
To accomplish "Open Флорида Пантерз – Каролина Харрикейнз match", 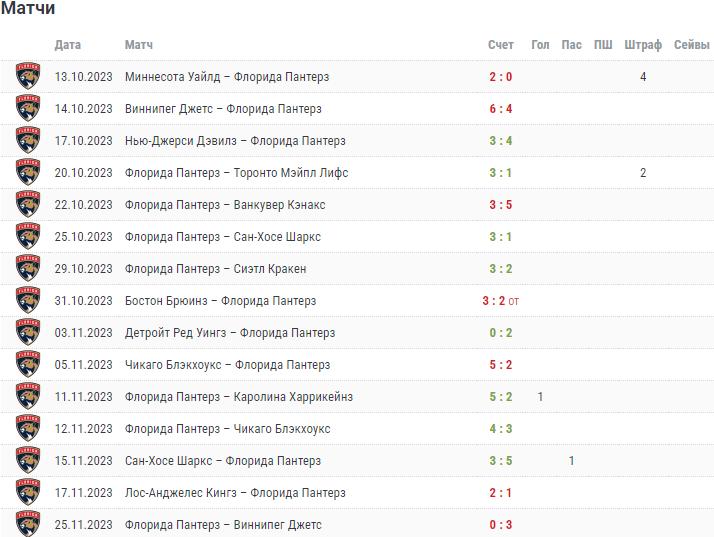I will (238, 397).
